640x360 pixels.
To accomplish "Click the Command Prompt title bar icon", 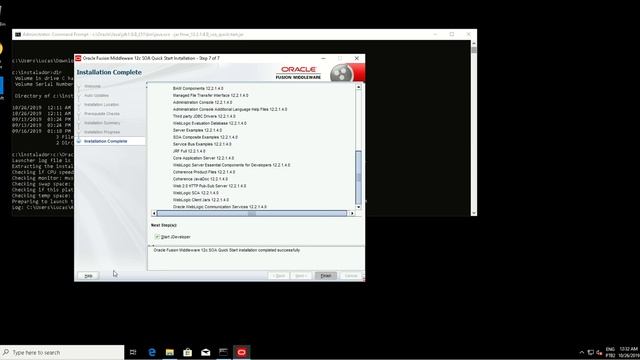I will tap(18, 35).
